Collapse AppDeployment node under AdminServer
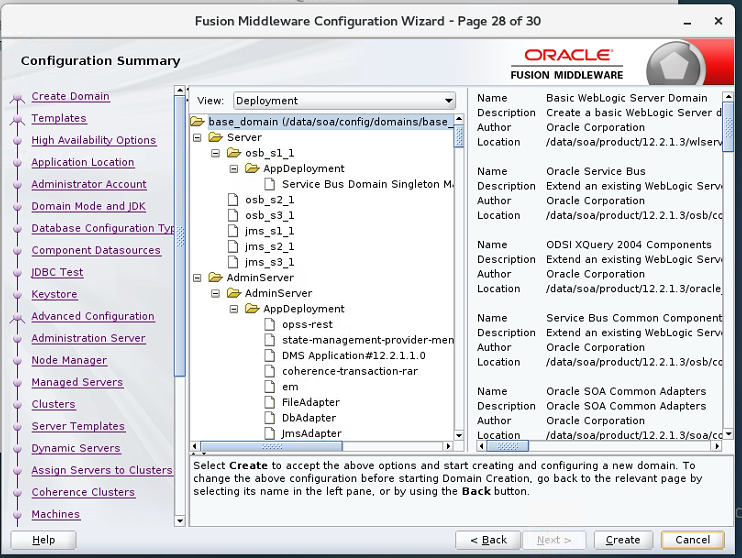 [234, 309]
